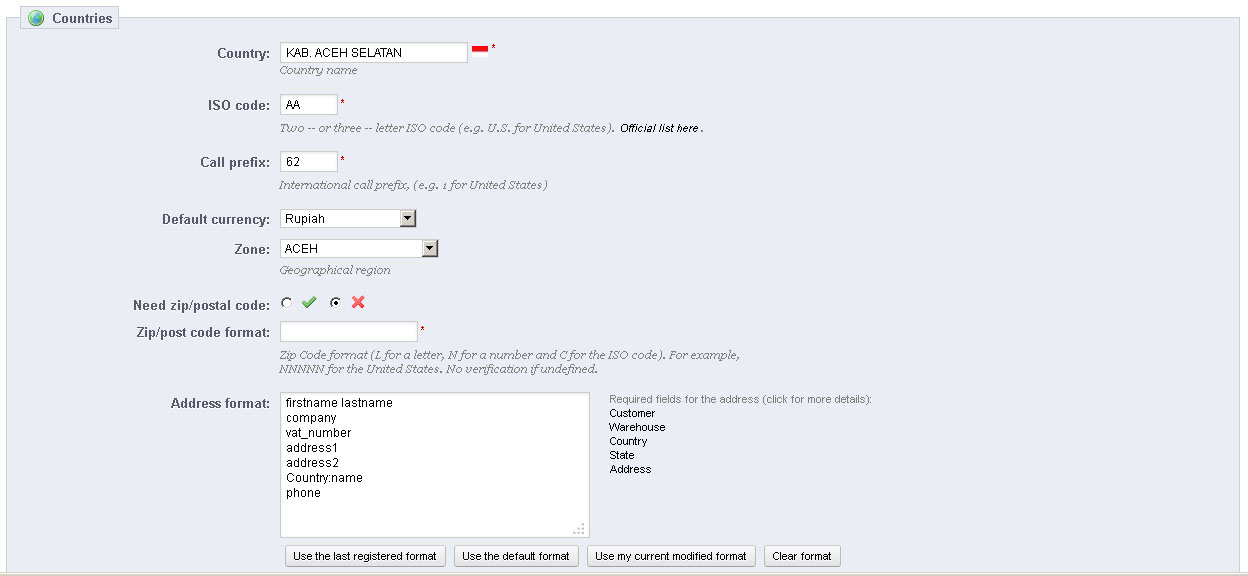This screenshot has width=1248, height=576.
Task: Click the globe icon beside Countries heading
Action: coord(37,18)
